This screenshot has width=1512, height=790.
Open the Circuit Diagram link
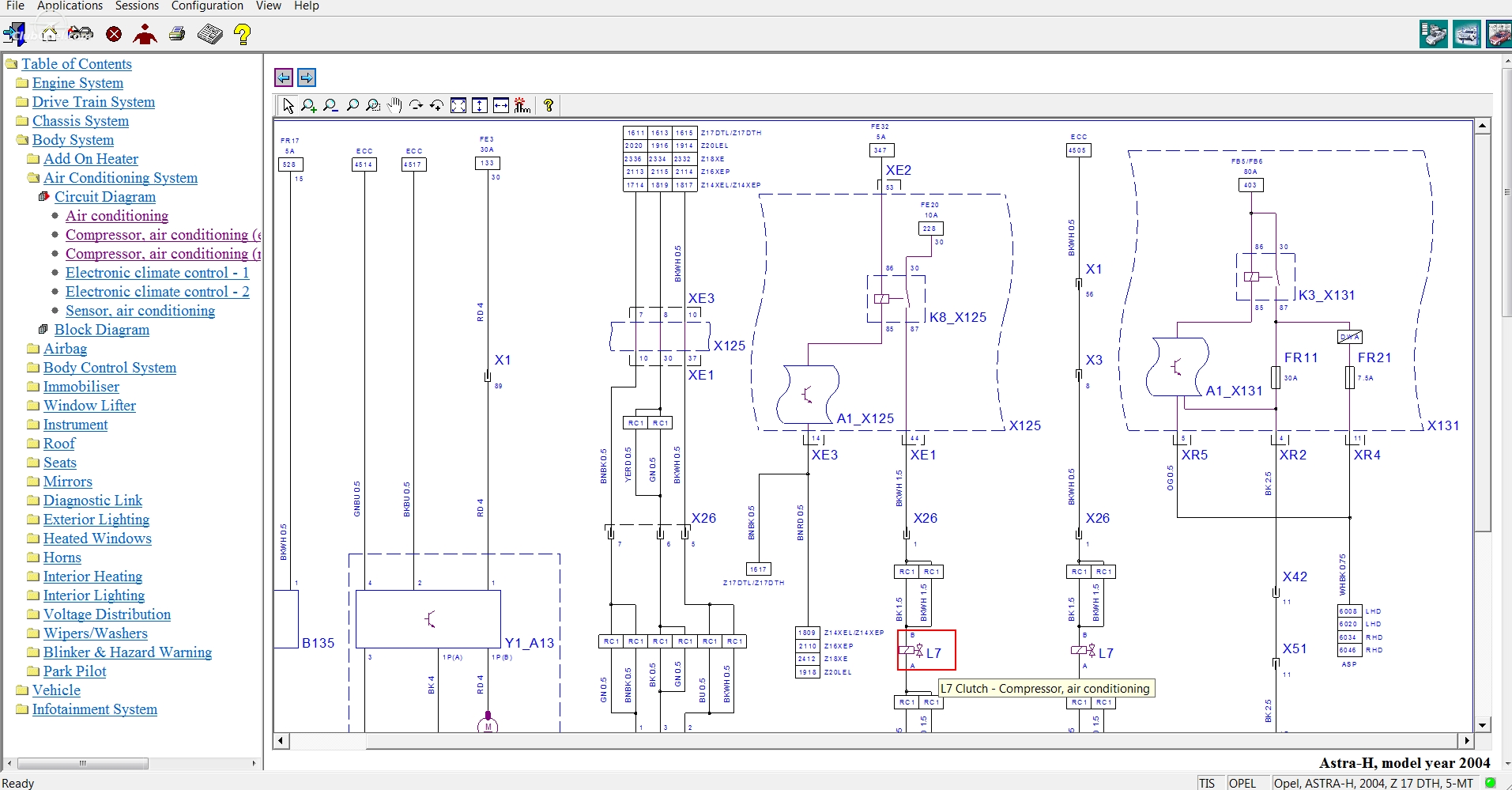(105, 197)
